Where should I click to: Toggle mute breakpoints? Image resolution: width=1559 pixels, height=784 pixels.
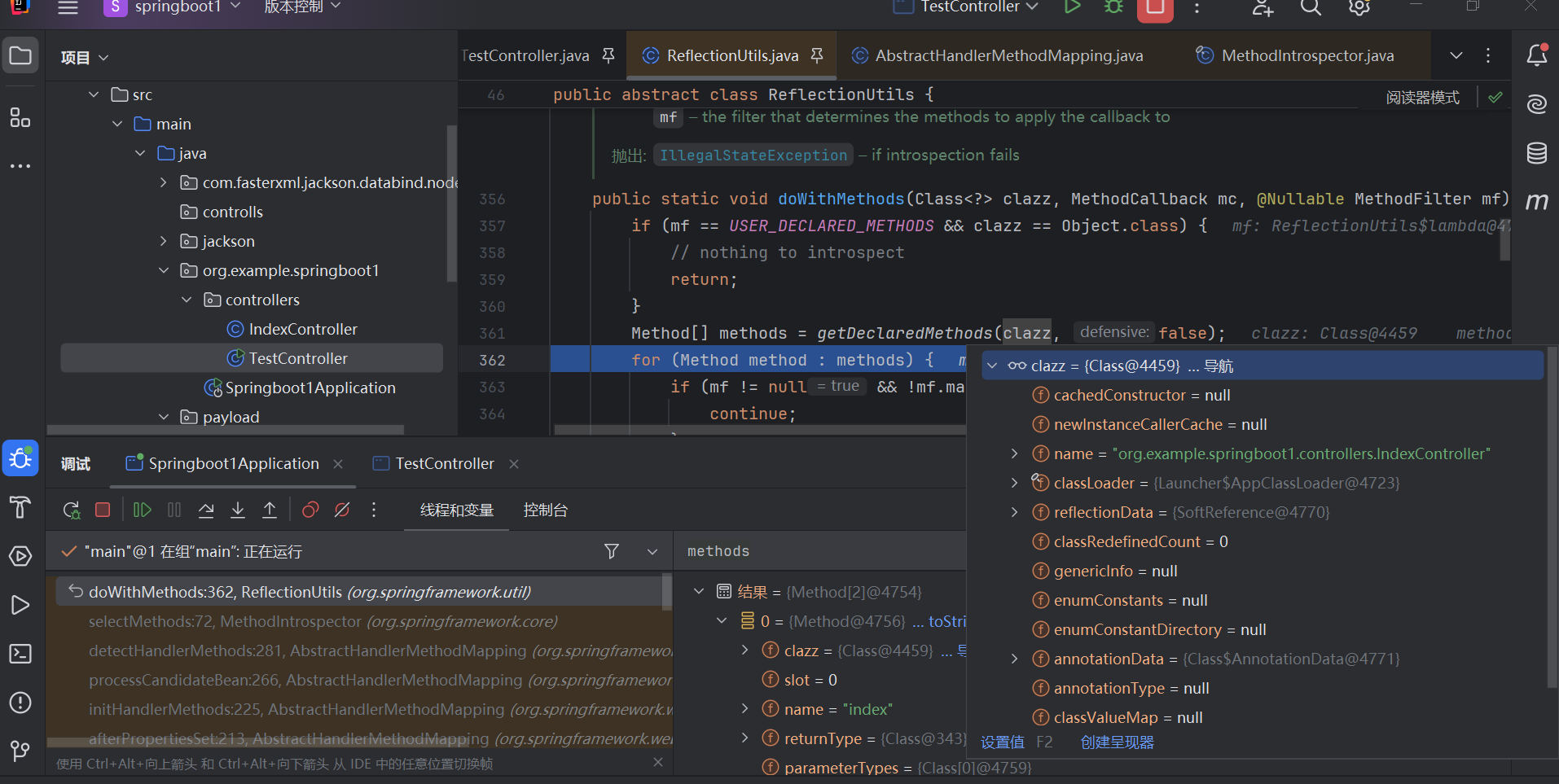(x=342, y=510)
